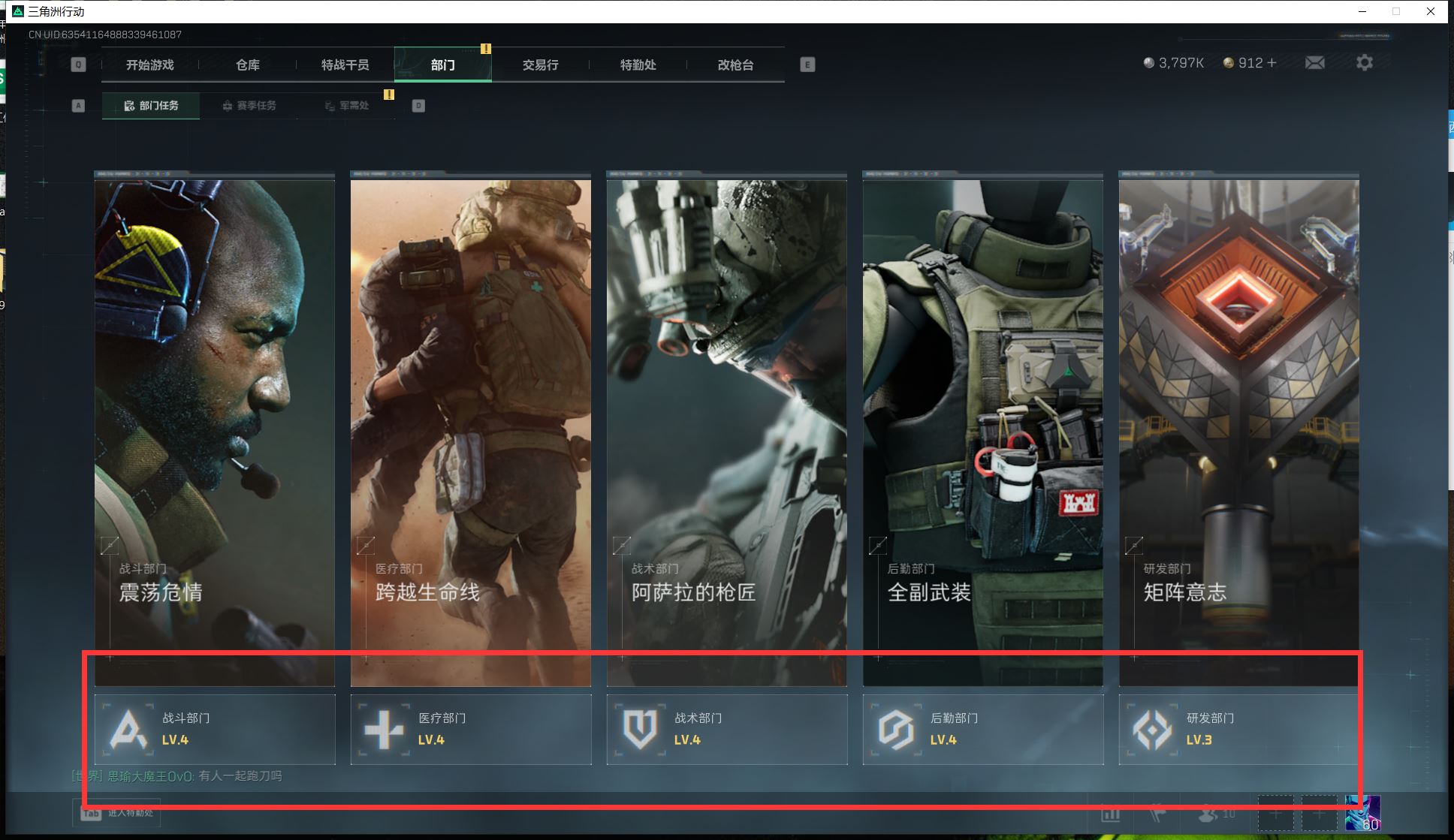Click the 战术部门 shield emblem icon
The image size is (1454, 840).
(x=640, y=729)
